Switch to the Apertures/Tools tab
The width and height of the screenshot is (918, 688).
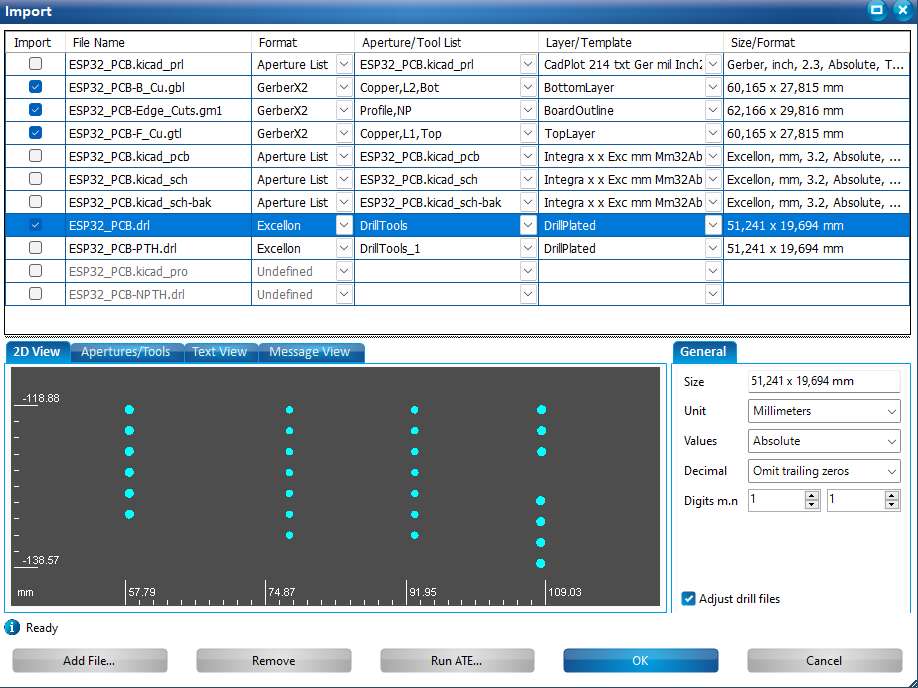pos(126,352)
